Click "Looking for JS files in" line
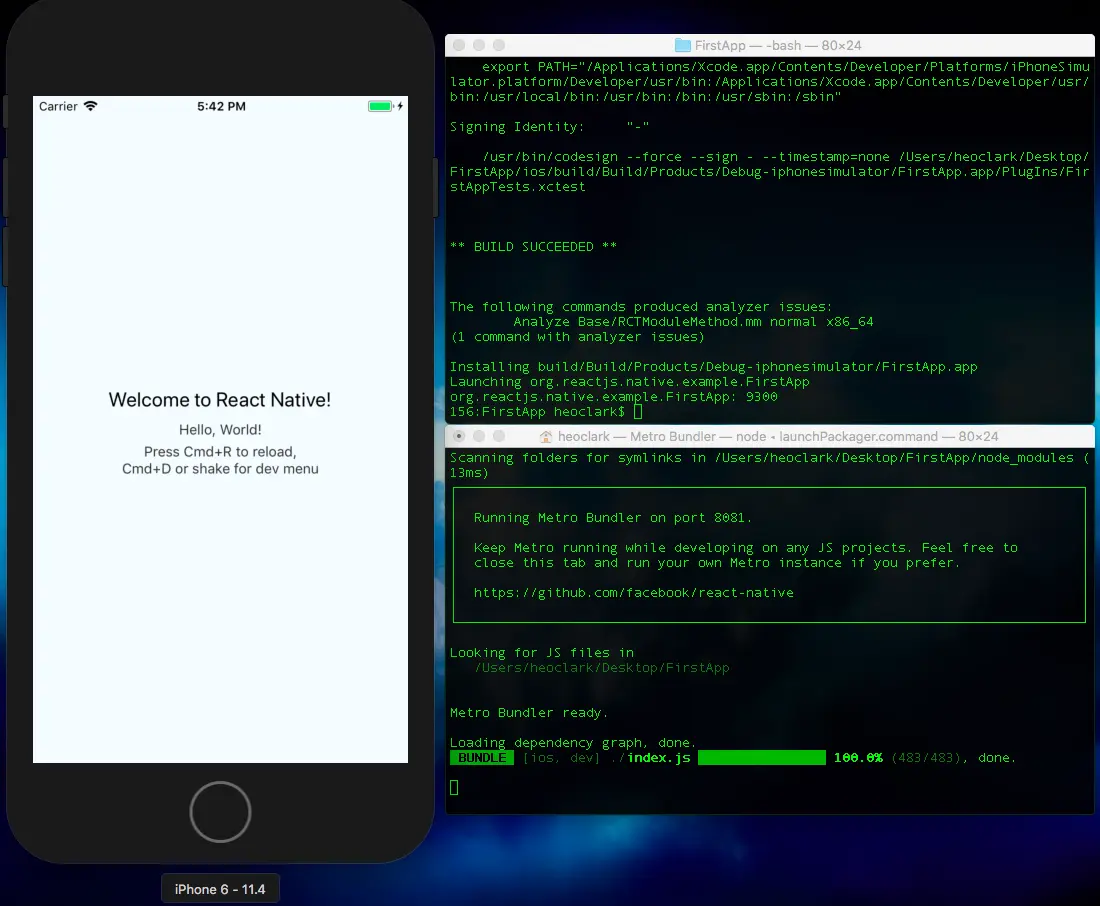The height and width of the screenshot is (906, 1100). 542,653
